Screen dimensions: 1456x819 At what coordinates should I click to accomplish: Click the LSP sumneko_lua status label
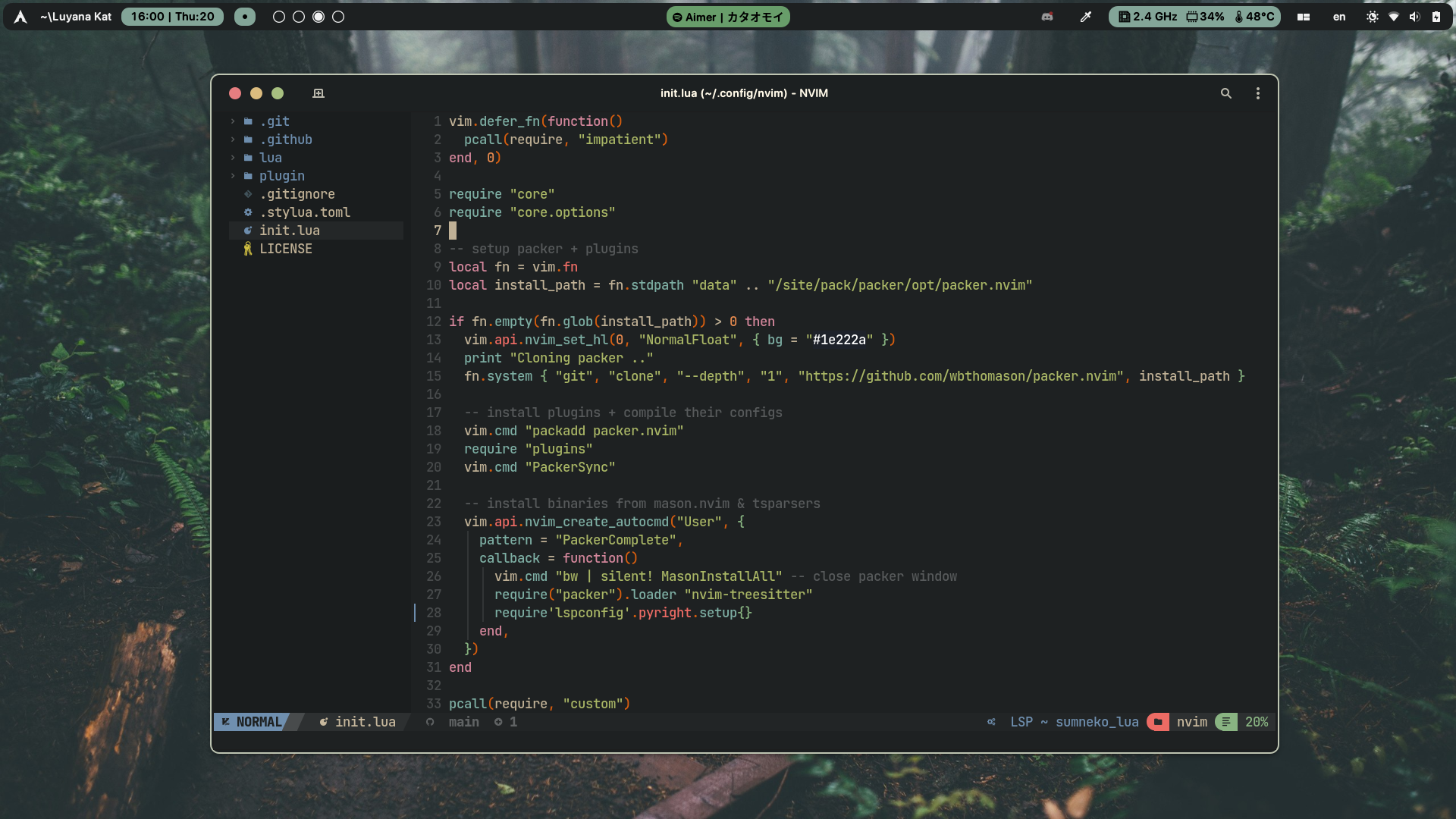[1074, 722]
